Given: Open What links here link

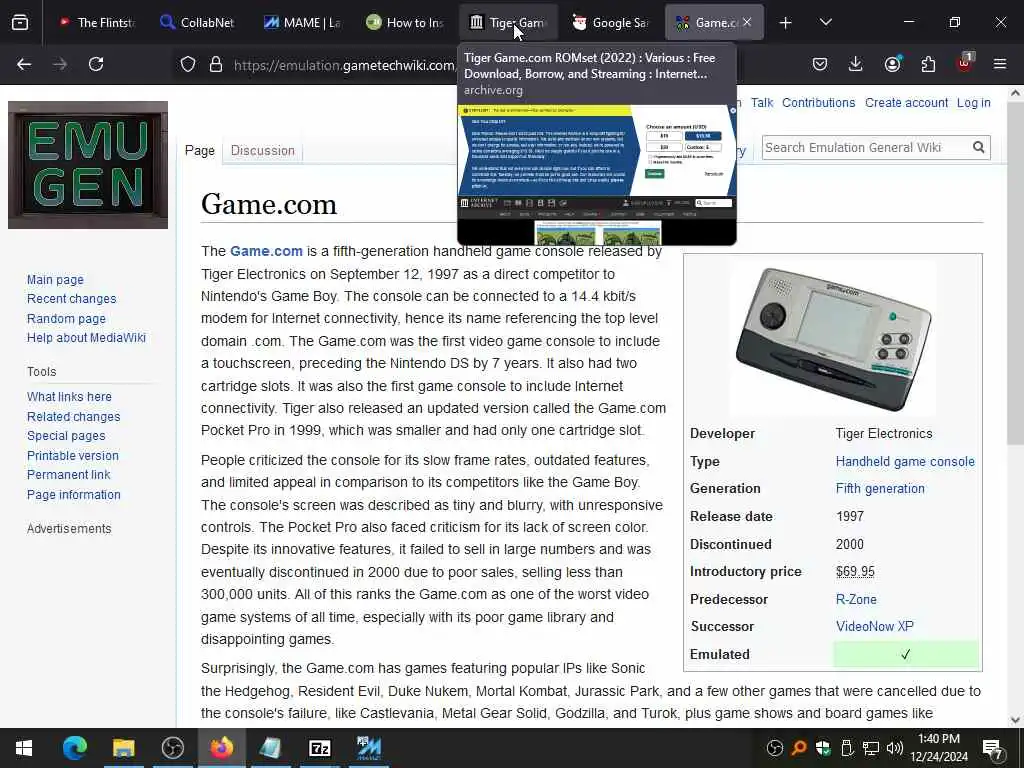Looking at the screenshot, I should tap(69, 396).
